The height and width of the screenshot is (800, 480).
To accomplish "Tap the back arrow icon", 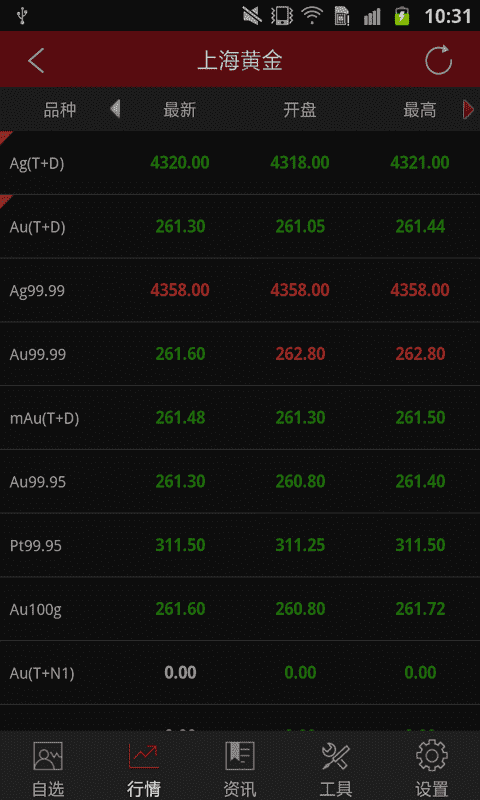I will coord(36,61).
